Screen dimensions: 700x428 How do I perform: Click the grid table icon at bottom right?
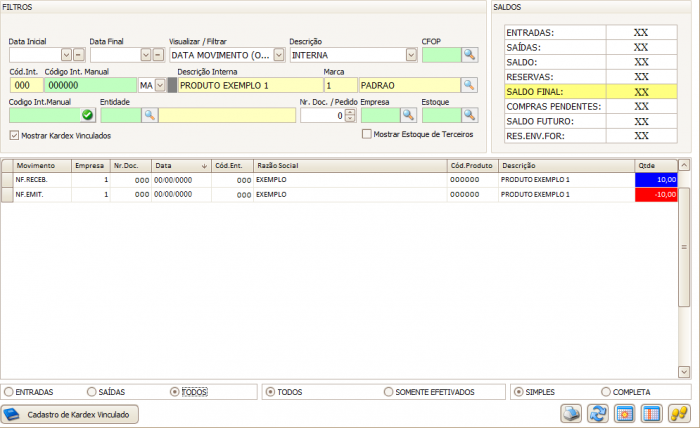click(652, 413)
